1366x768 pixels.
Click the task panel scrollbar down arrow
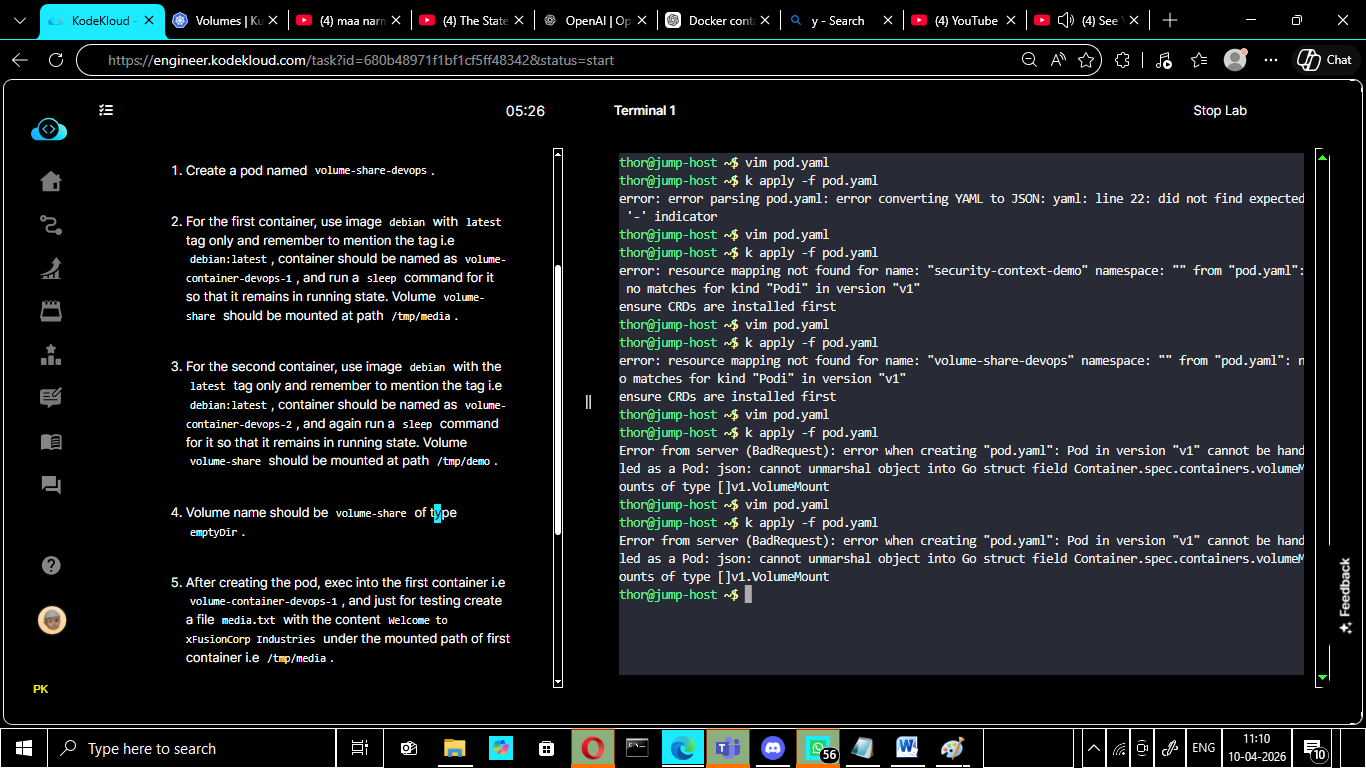point(558,682)
